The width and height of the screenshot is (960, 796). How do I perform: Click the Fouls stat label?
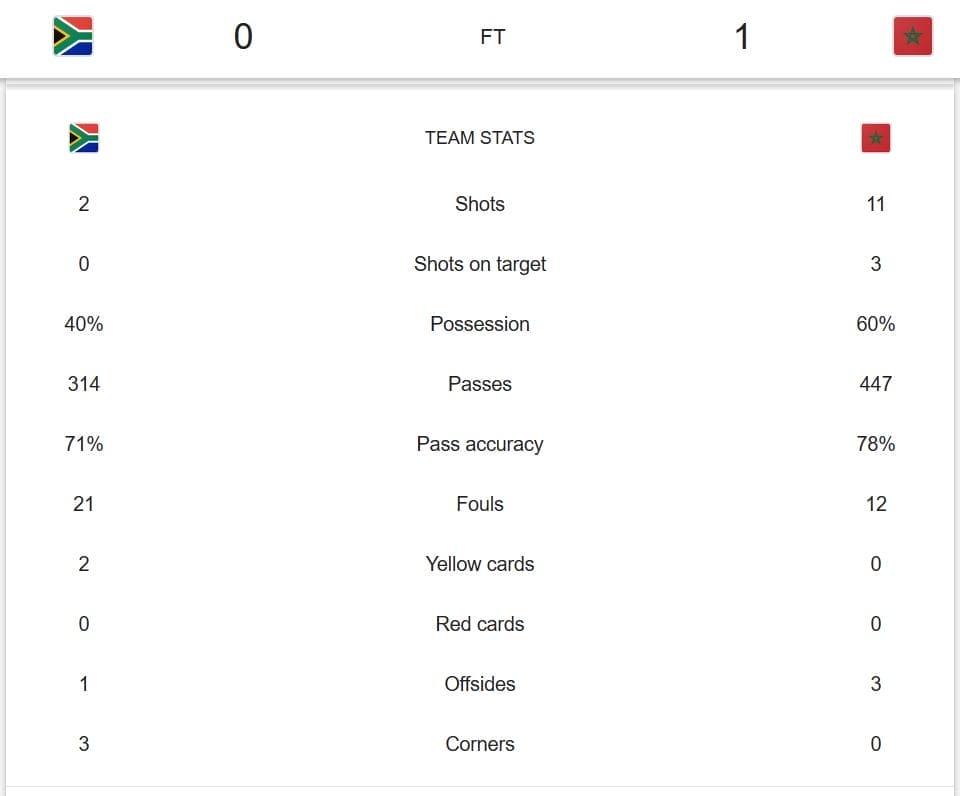click(480, 504)
